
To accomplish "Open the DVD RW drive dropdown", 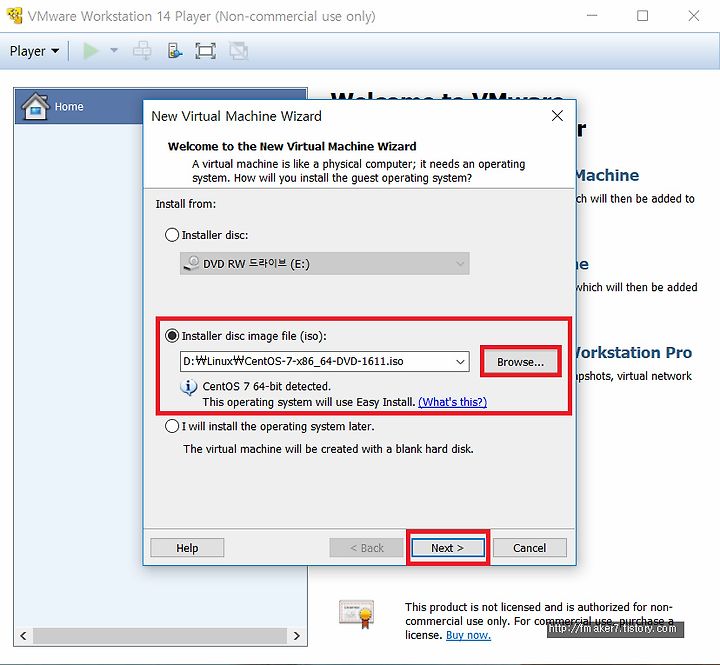I will (325, 264).
